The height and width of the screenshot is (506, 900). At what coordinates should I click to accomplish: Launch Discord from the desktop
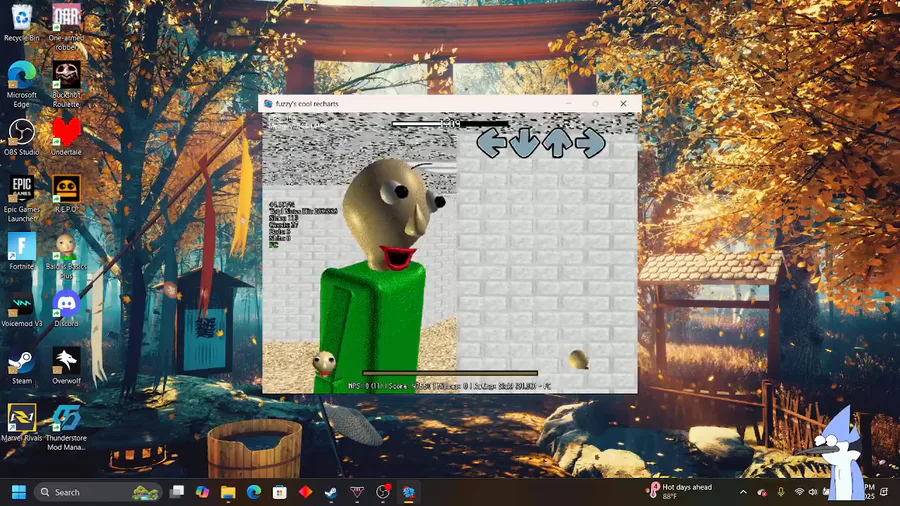click(x=66, y=309)
